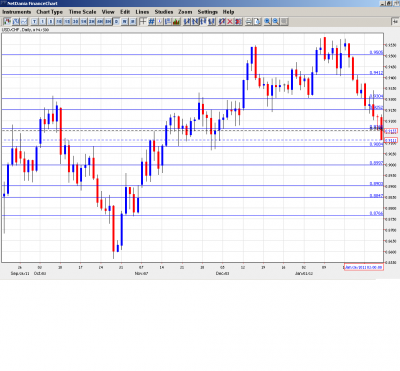Select the tick (T) time scale button

(34, 22)
